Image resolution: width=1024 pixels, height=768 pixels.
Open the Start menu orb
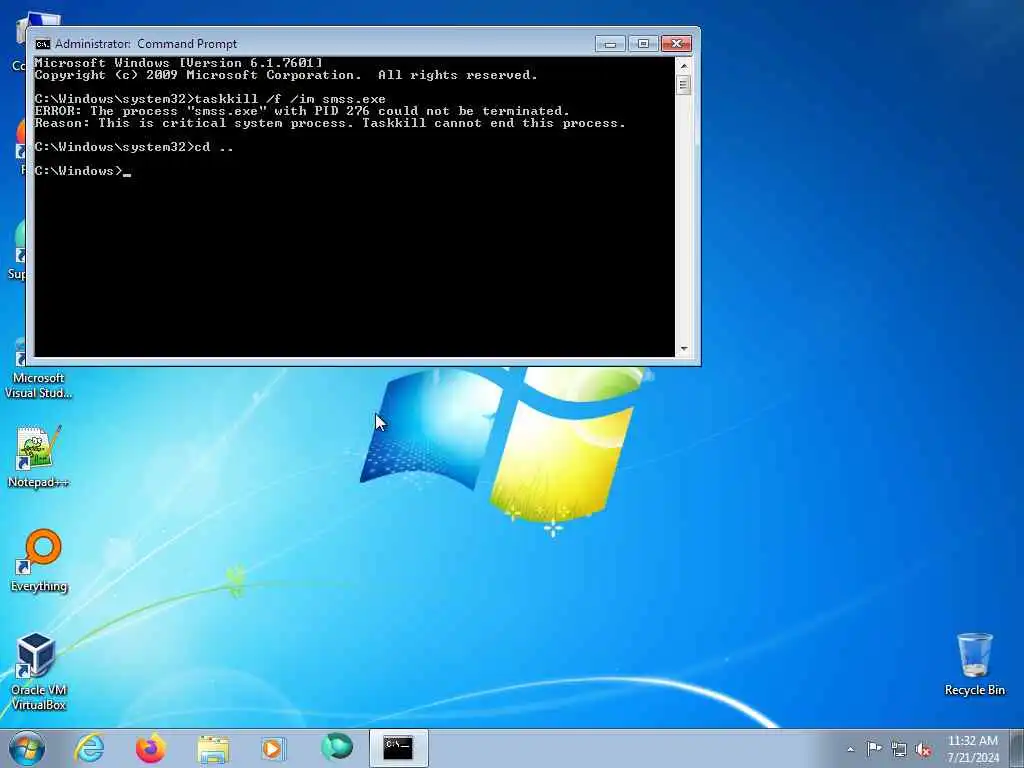(27, 748)
